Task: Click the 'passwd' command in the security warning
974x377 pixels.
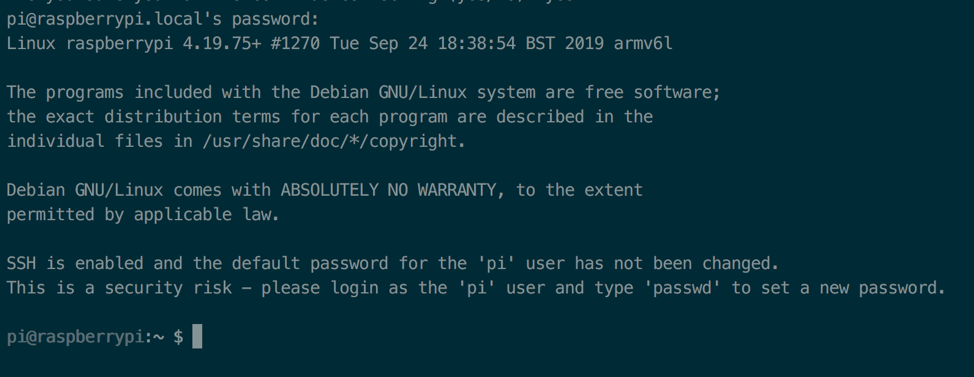Action: pos(682,288)
